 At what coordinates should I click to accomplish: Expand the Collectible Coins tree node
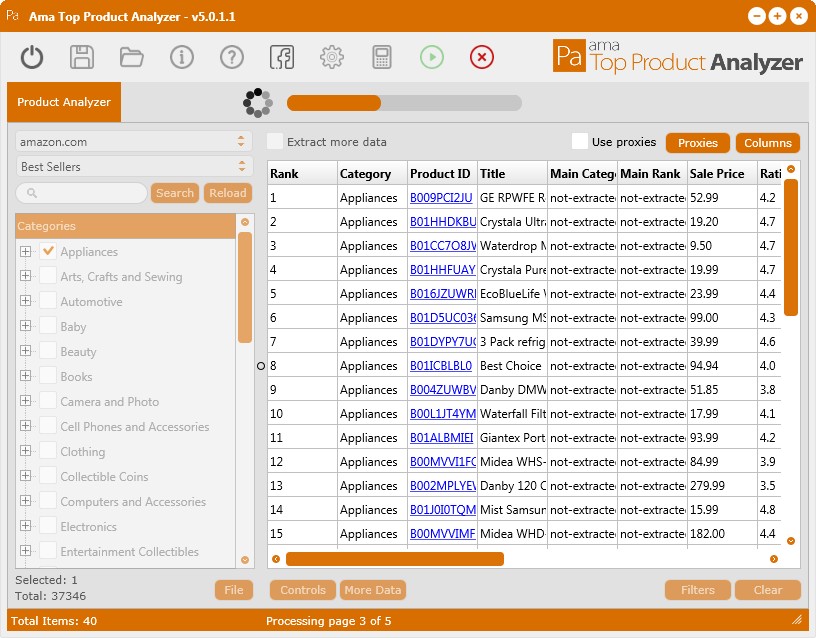tap(25, 475)
